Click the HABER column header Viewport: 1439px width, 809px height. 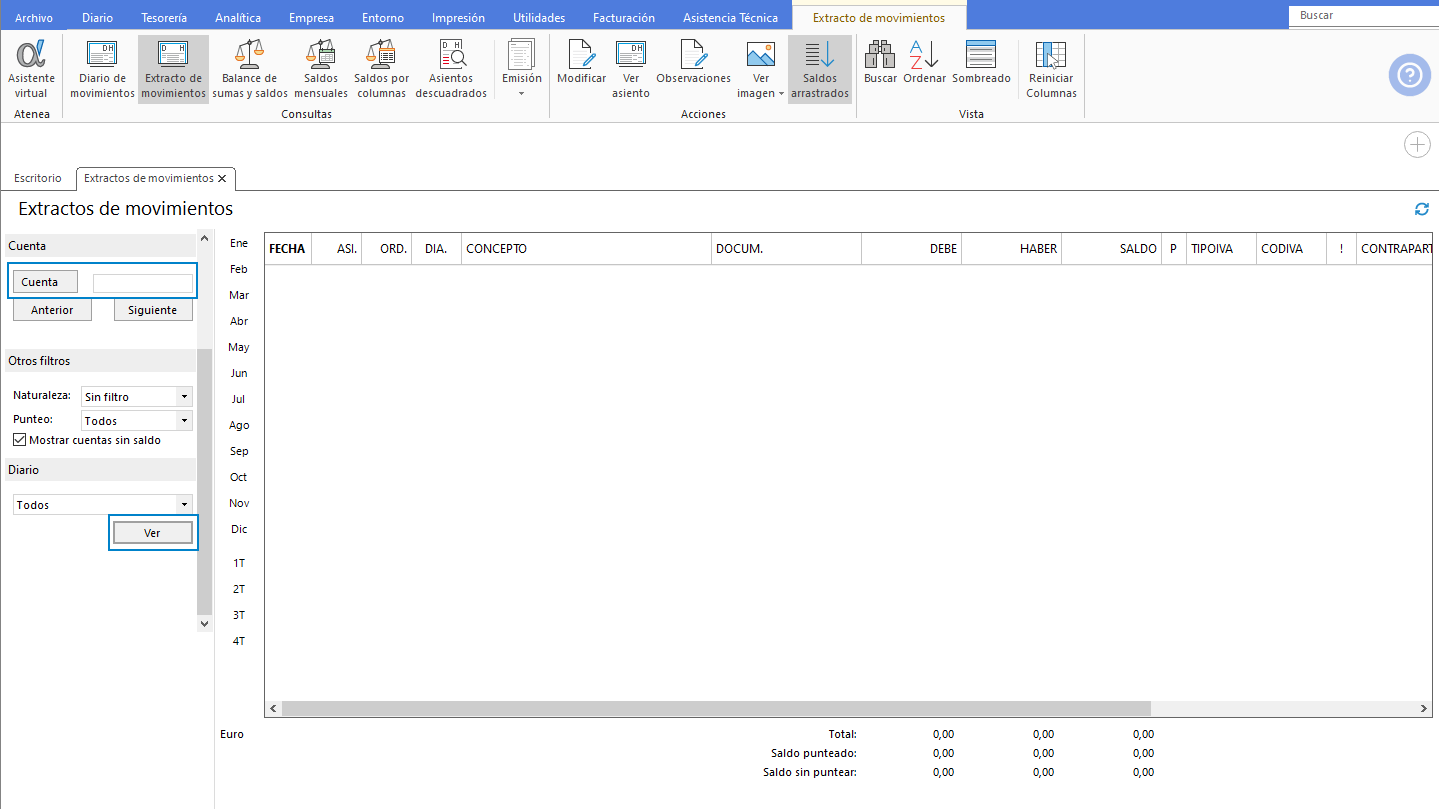(x=1011, y=249)
